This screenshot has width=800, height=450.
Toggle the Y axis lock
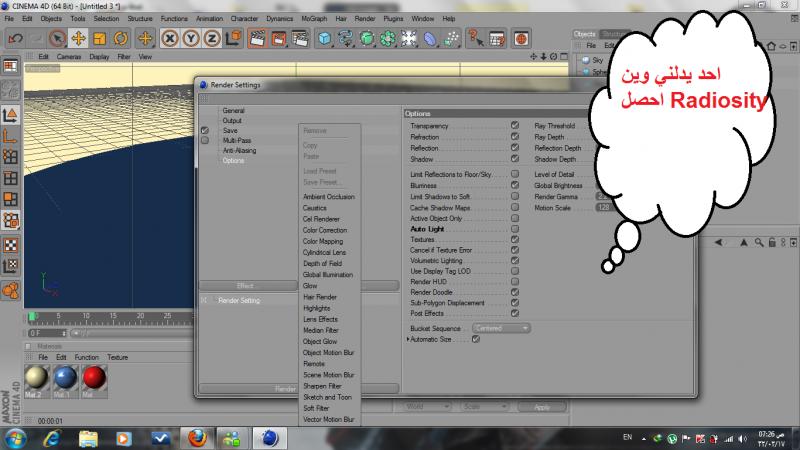tap(191, 38)
